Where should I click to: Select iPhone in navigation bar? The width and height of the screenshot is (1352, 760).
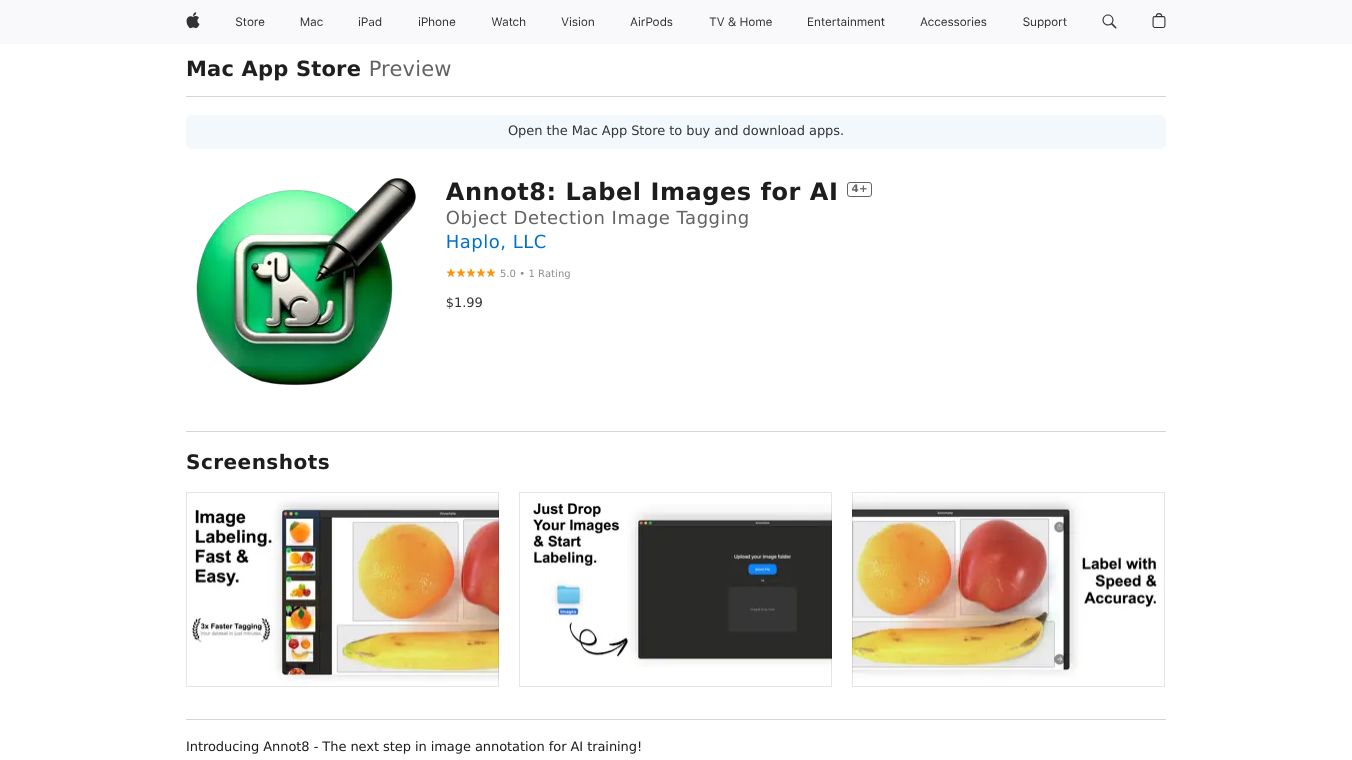click(437, 22)
